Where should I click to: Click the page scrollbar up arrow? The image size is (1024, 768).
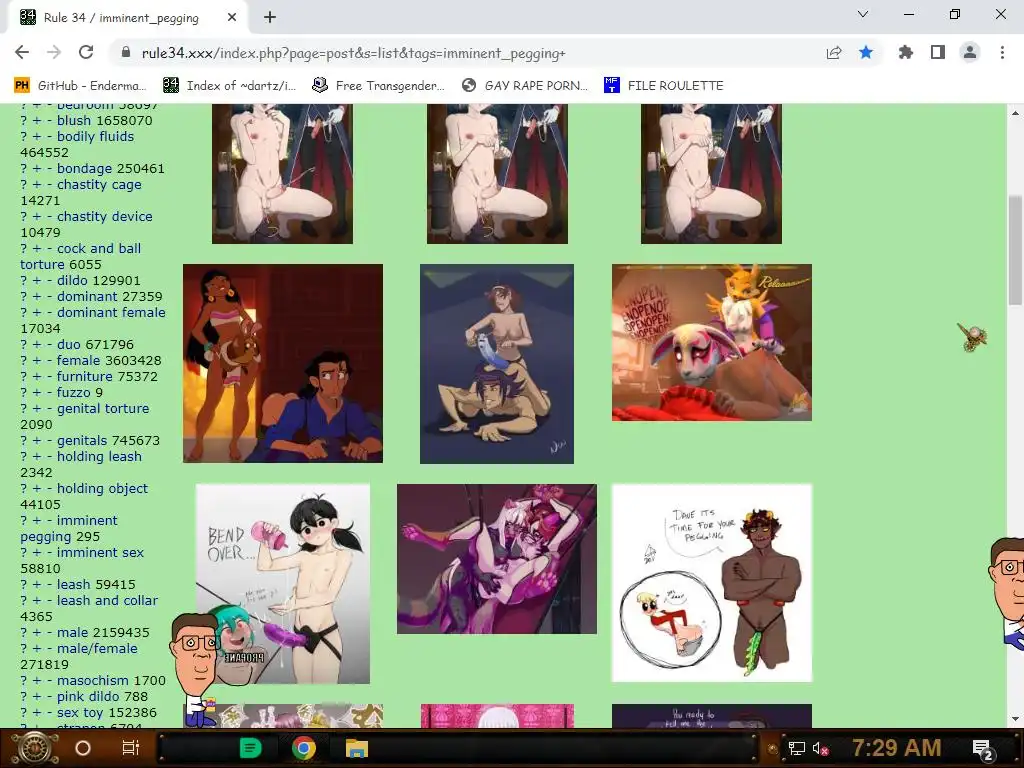(x=1016, y=112)
